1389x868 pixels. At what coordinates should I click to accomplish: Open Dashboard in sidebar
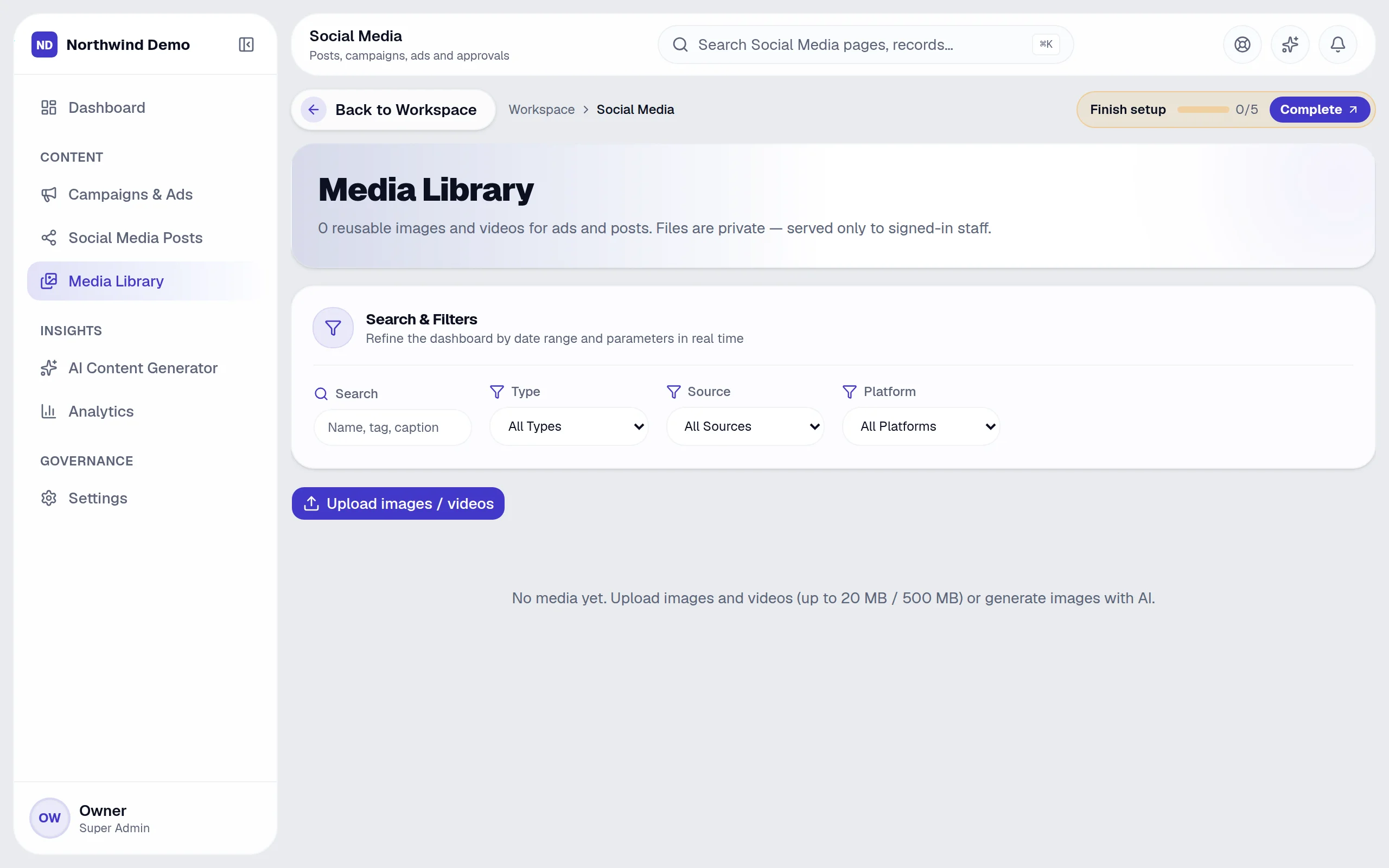[145, 107]
